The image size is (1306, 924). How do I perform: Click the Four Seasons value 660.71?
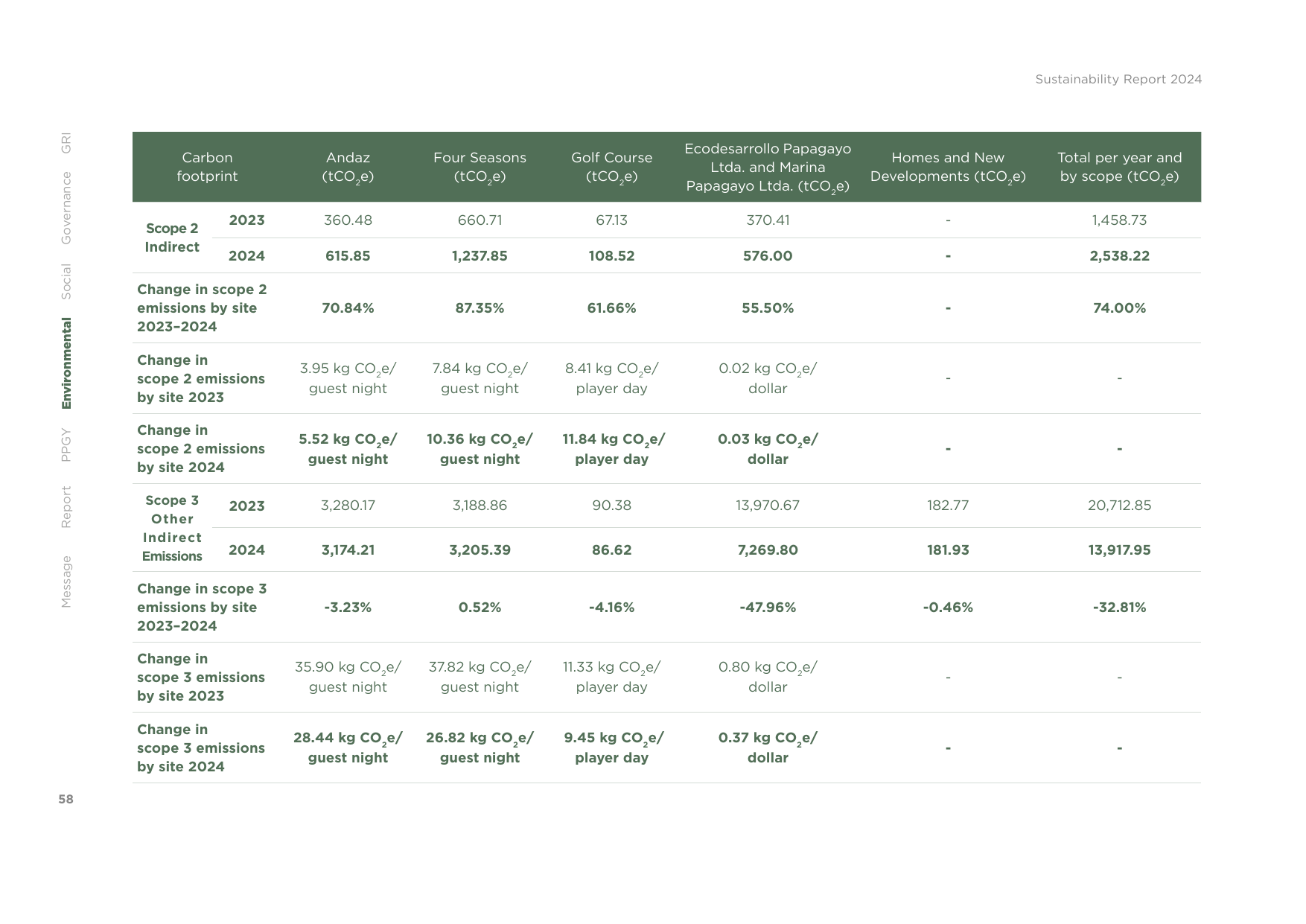coord(480,220)
